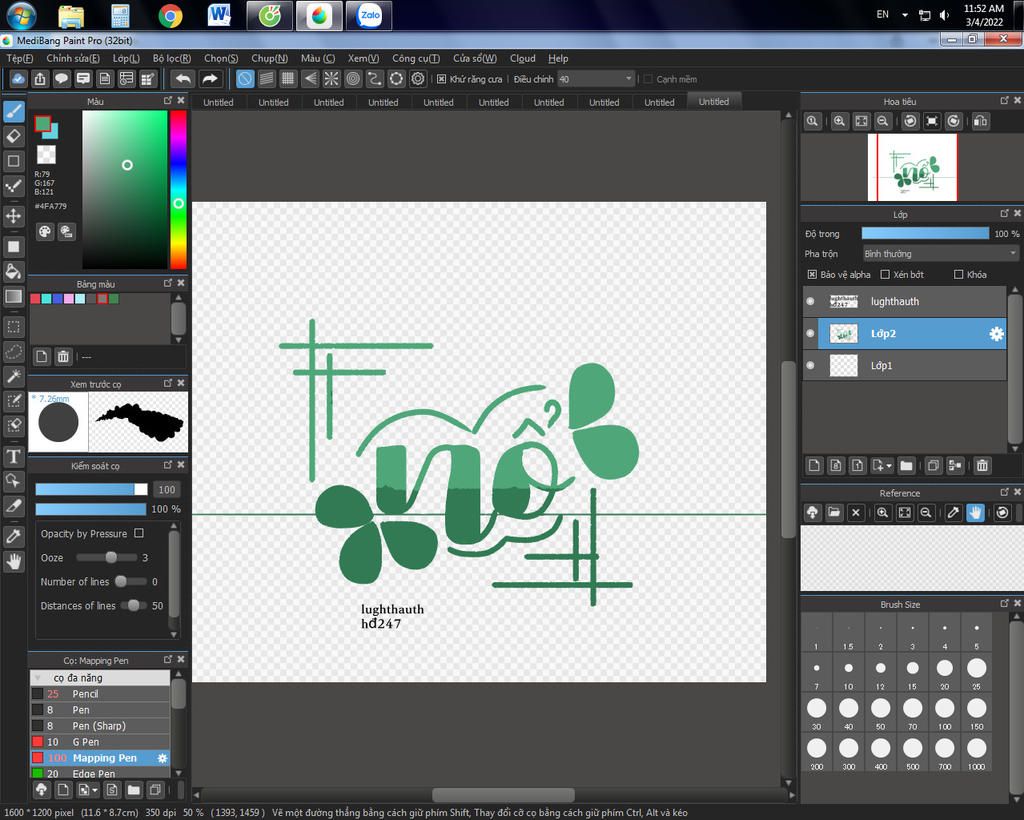
Task: Open the Windows language bar dropdown arrow
Action: click(904, 14)
